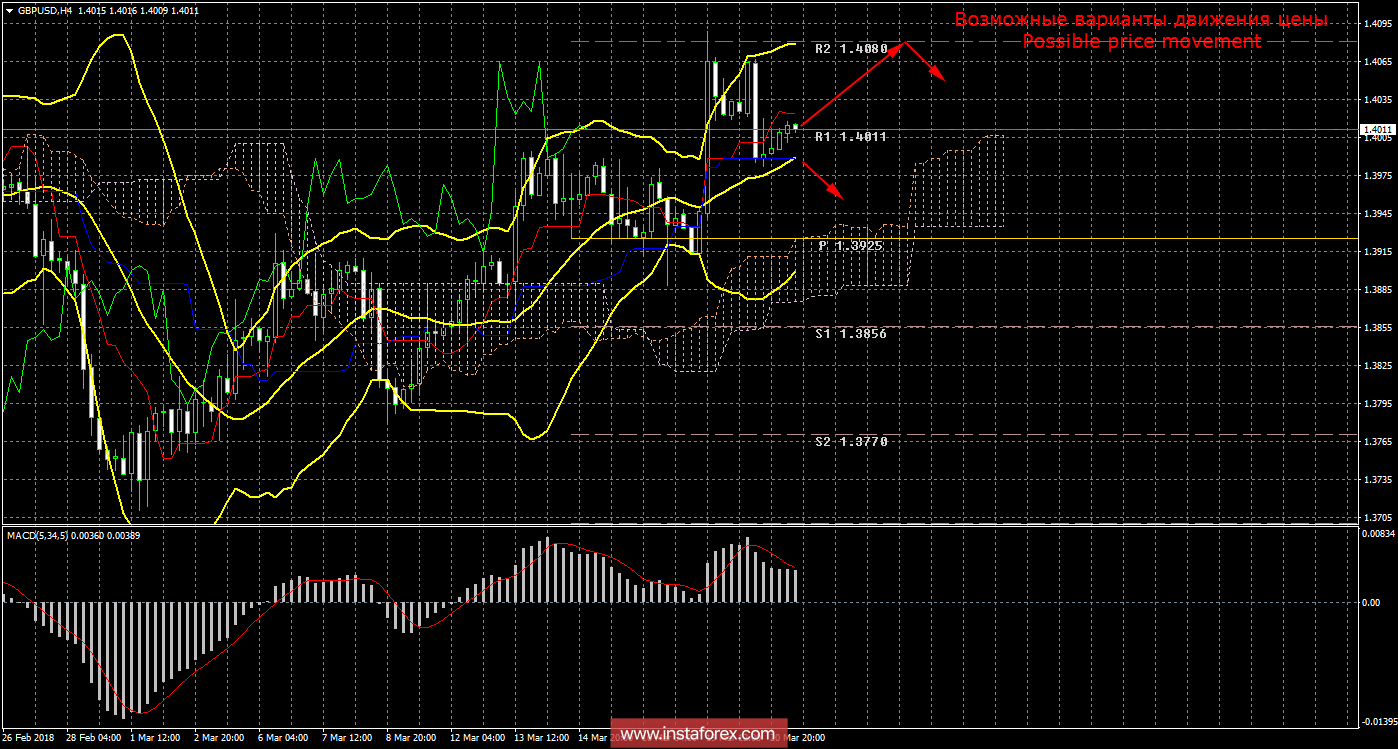
Task: Click the 1.3915 value on the price scale
Action: click(x=1376, y=251)
